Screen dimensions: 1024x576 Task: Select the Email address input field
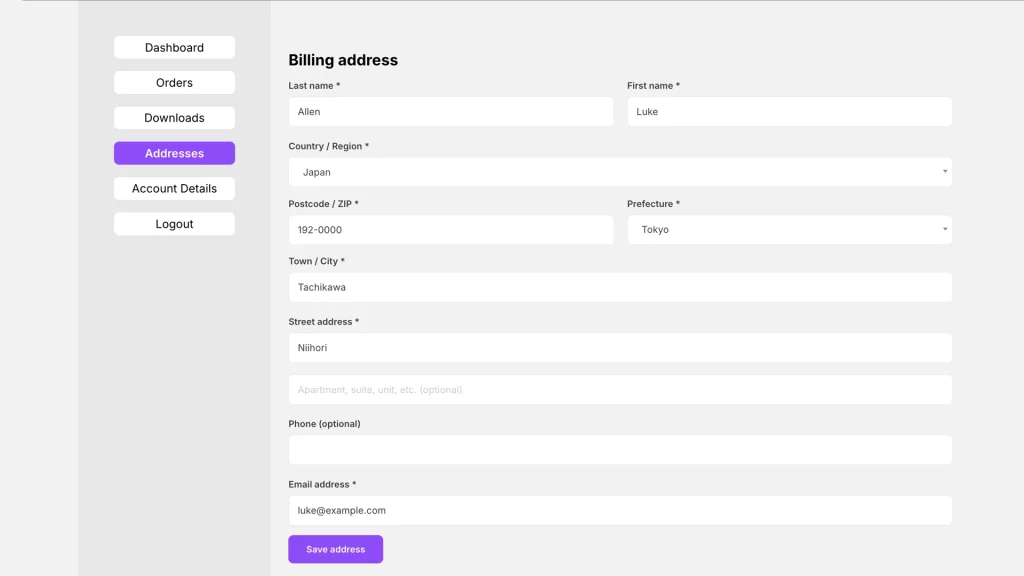pyautogui.click(x=619, y=510)
